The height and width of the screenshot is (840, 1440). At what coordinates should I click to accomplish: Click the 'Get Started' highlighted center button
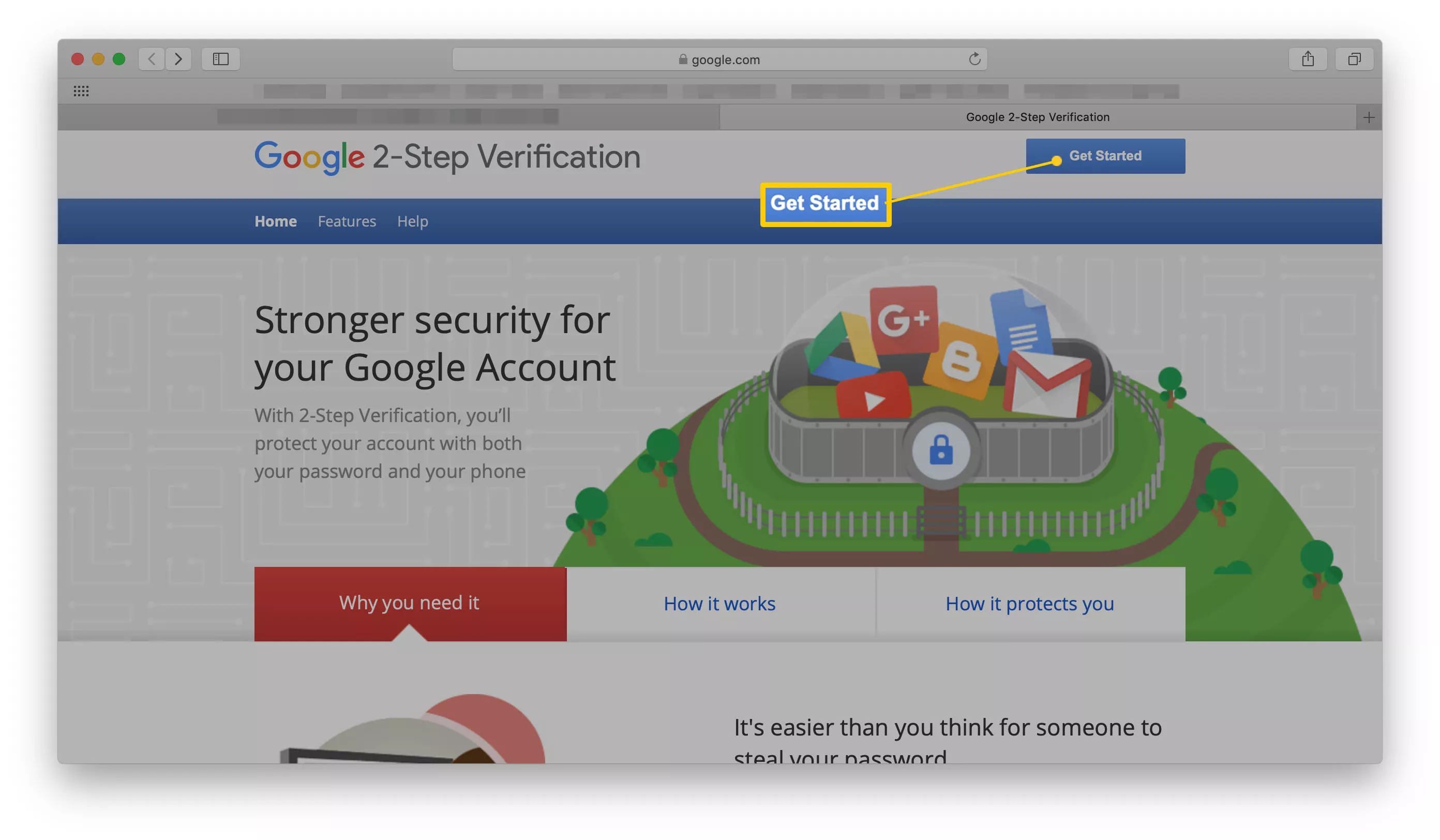(x=825, y=205)
